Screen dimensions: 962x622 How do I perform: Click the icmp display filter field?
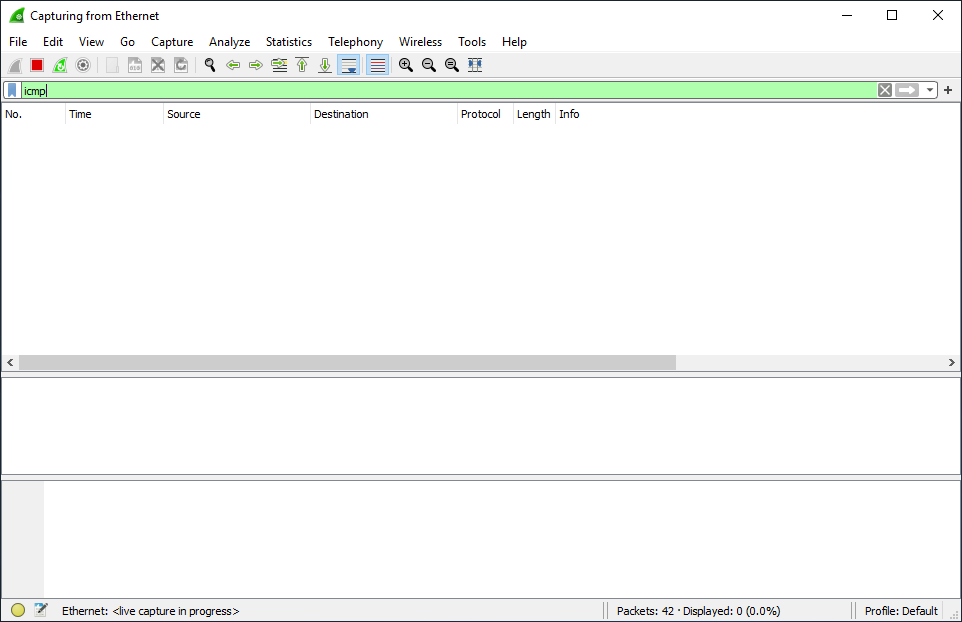449,91
